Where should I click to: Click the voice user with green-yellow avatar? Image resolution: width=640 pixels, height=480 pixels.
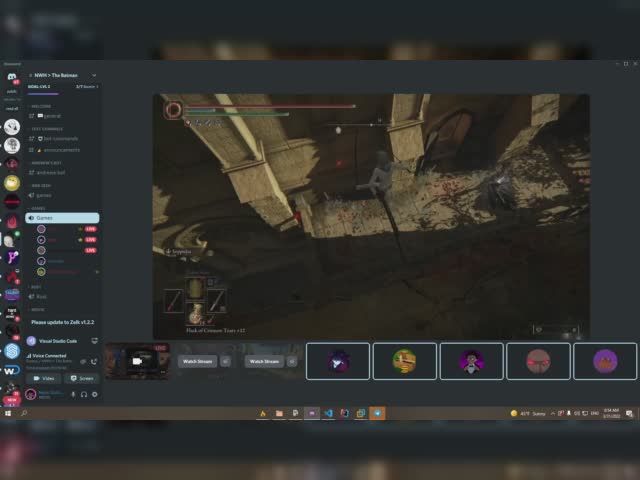(67, 271)
